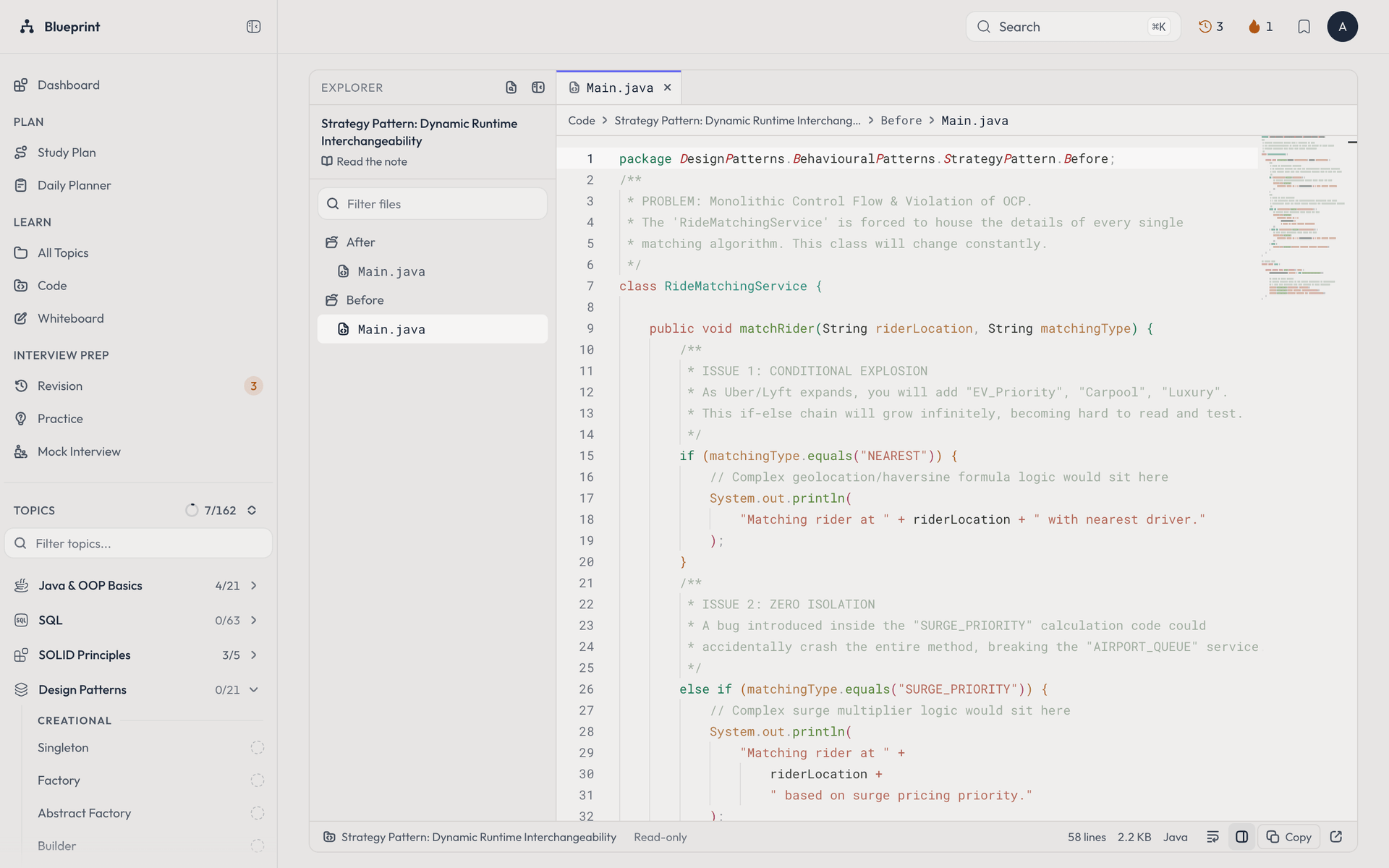1389x868 pixels.
Task: Open Main.java under After folder
Action: pos(433,271)
